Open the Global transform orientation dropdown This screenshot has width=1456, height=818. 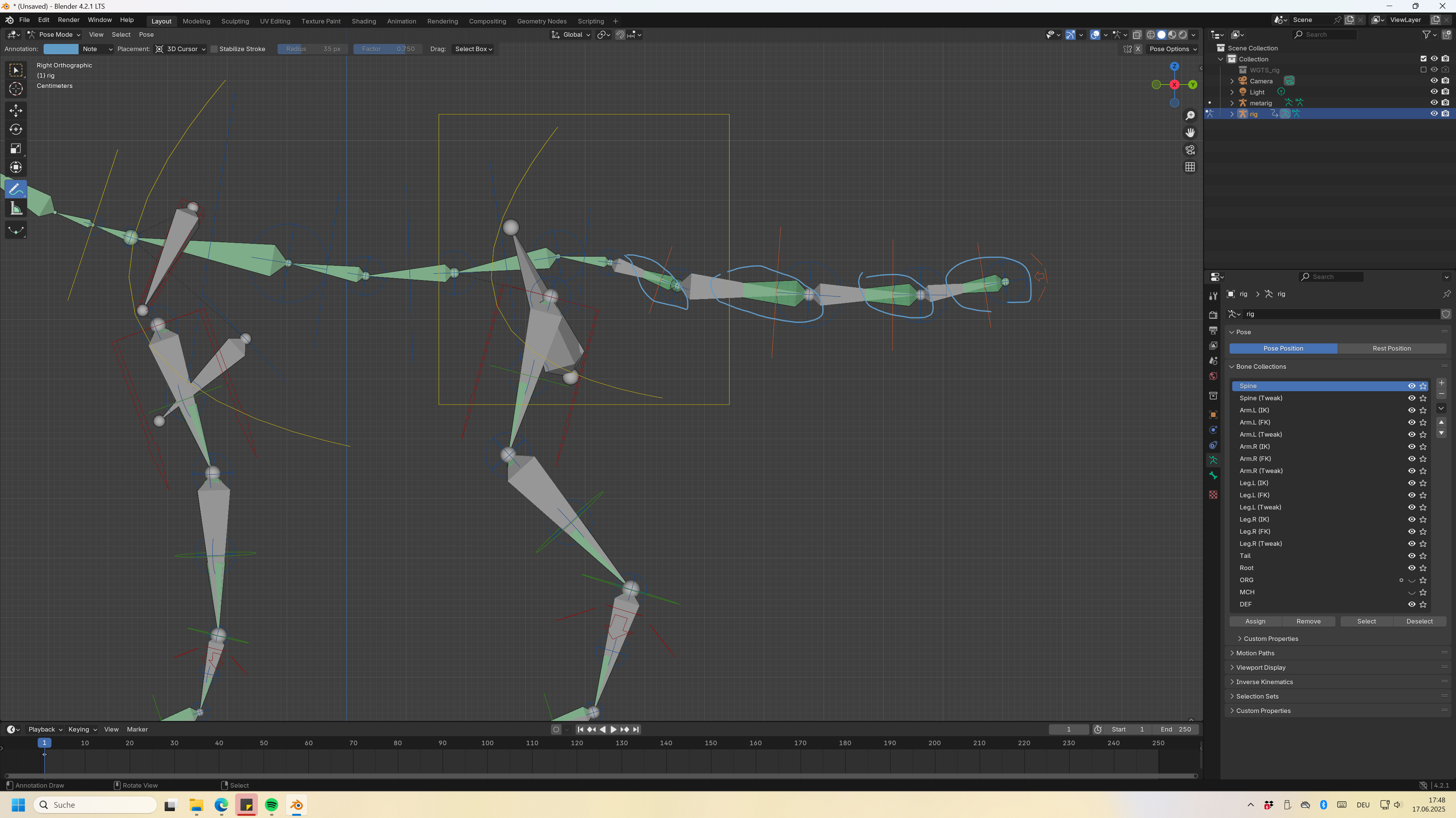[570, 34]
